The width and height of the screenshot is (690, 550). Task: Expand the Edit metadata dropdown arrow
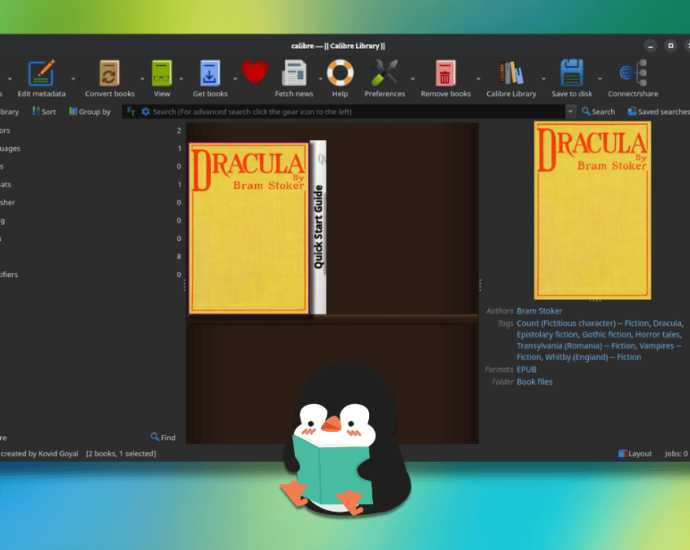coord(73,79)
